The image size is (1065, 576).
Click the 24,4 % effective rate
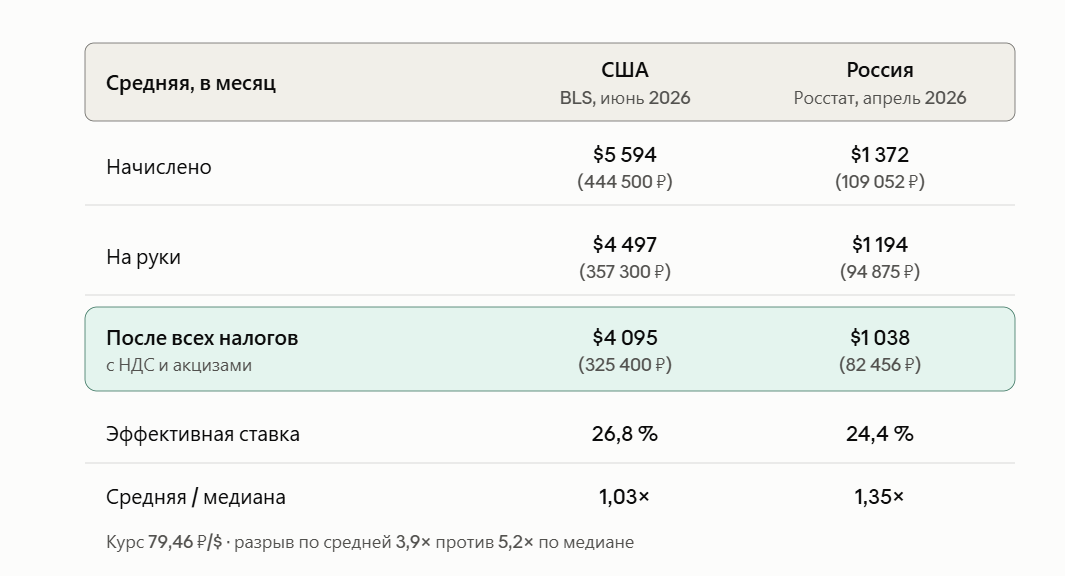coord(880,433)
